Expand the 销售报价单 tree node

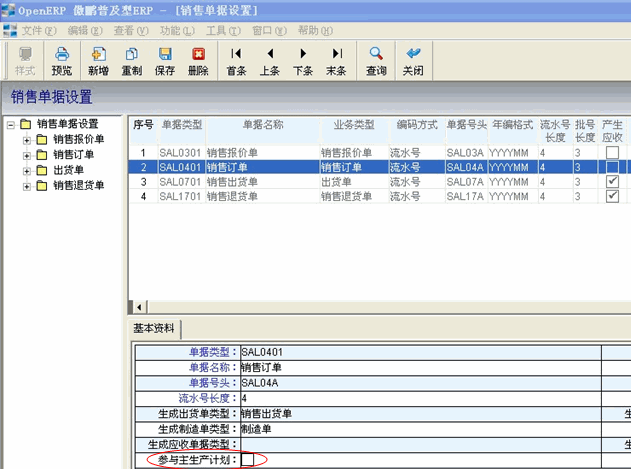click(x=27, y=140)
